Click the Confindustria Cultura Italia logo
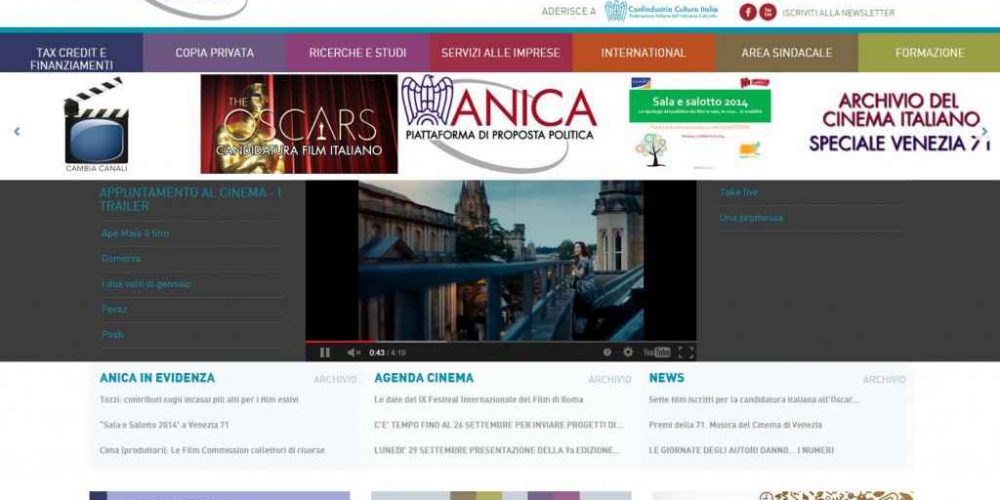1000x500 pixels. coord(661,11)
